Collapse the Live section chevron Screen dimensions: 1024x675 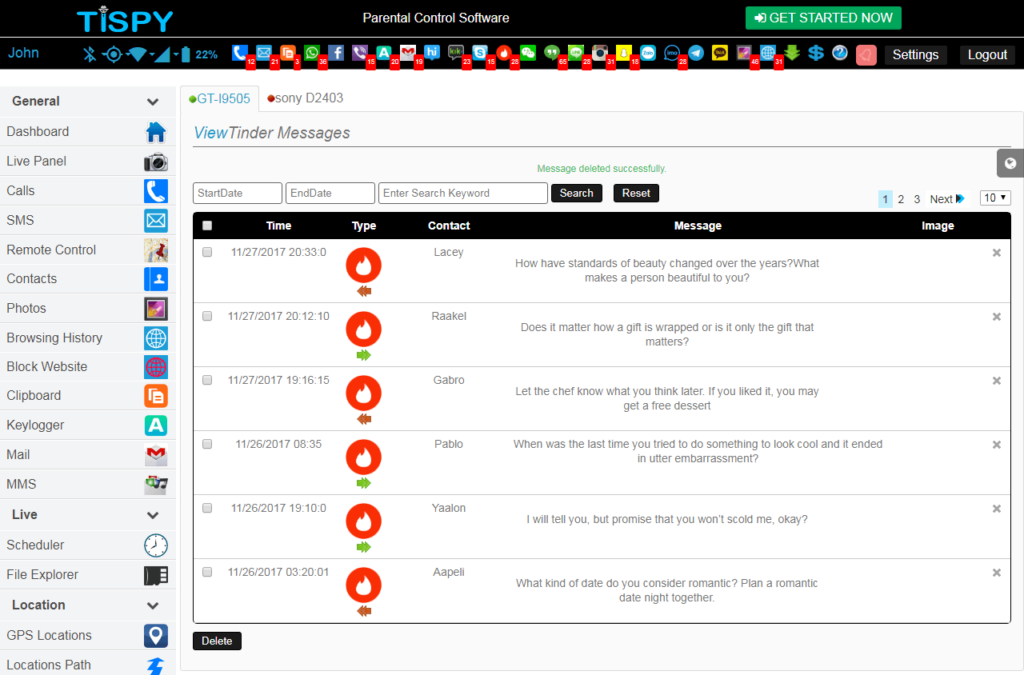[153, 515]
